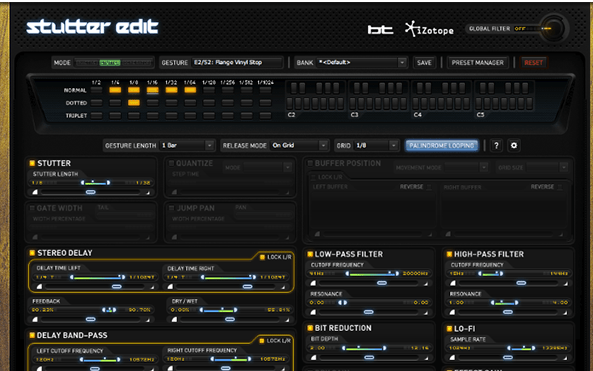Open the Grid 1/8 dropdown
This screenshot has width=593, height=371.
[x=376, y=146]
